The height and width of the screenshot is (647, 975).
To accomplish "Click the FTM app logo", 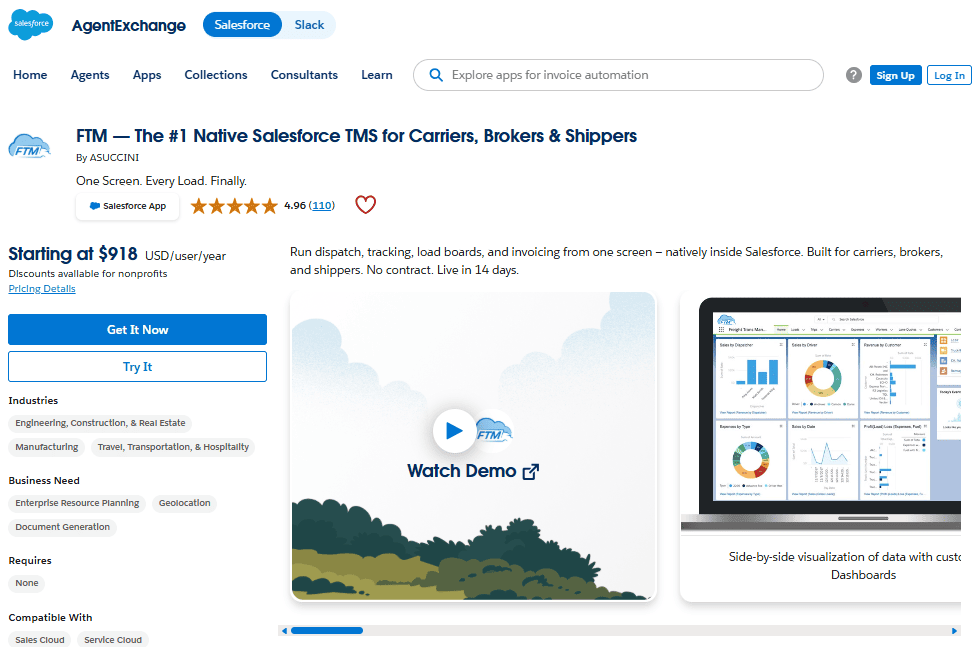I will click(x=29, y=147).
